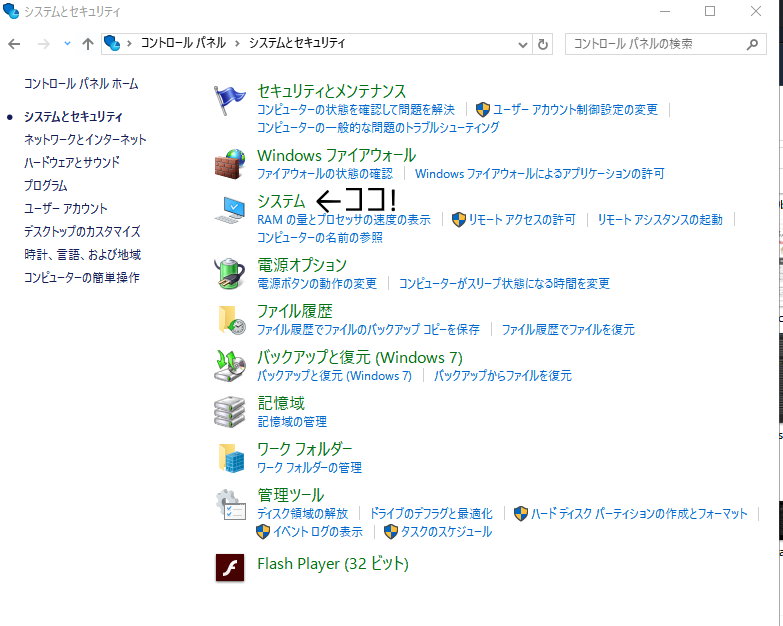Click the バックアップと復元 disc icon
This screenshot has height=626, width=783.
pos(230,365)
